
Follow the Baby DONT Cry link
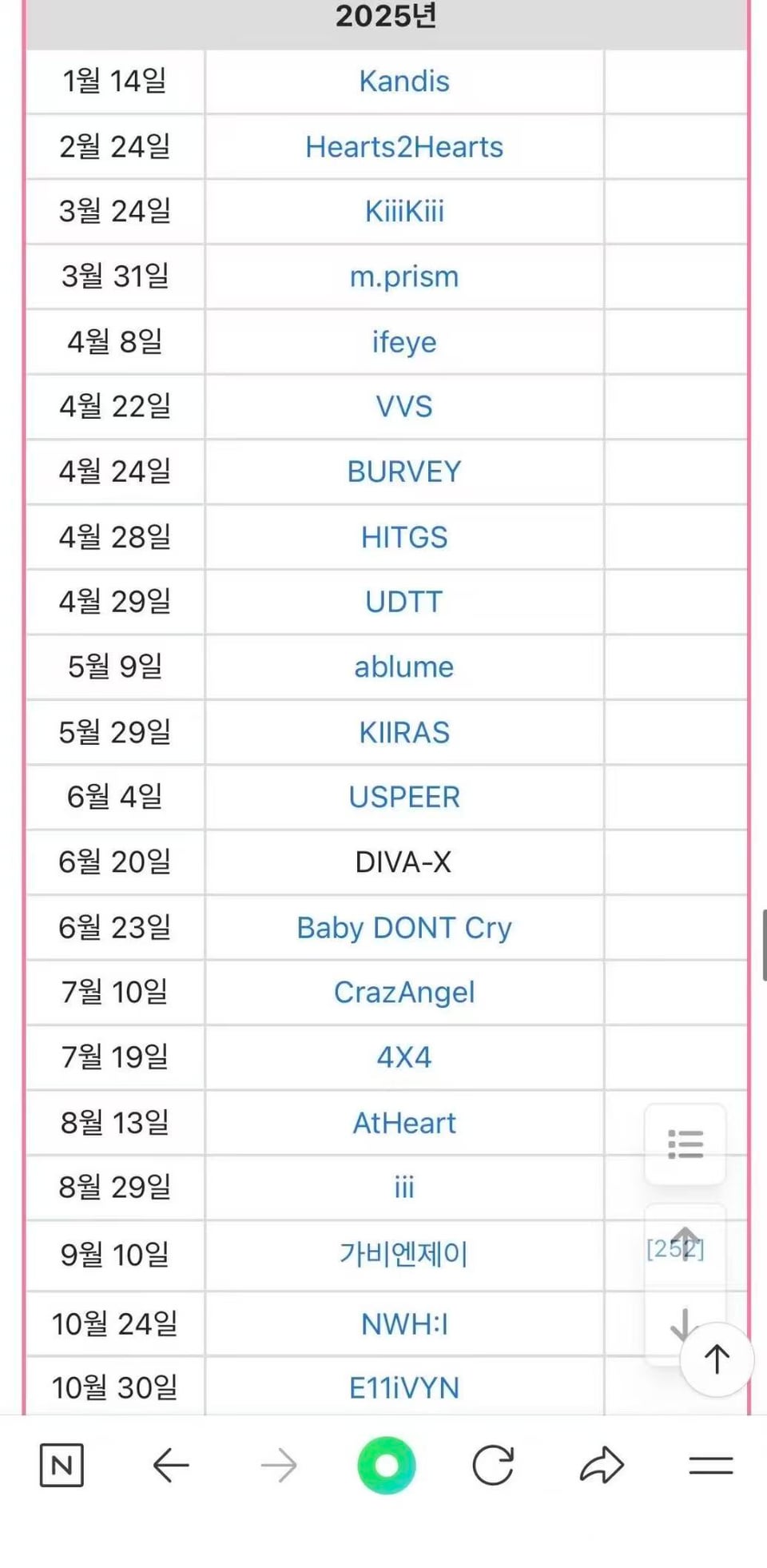click(x=404, y=928)
